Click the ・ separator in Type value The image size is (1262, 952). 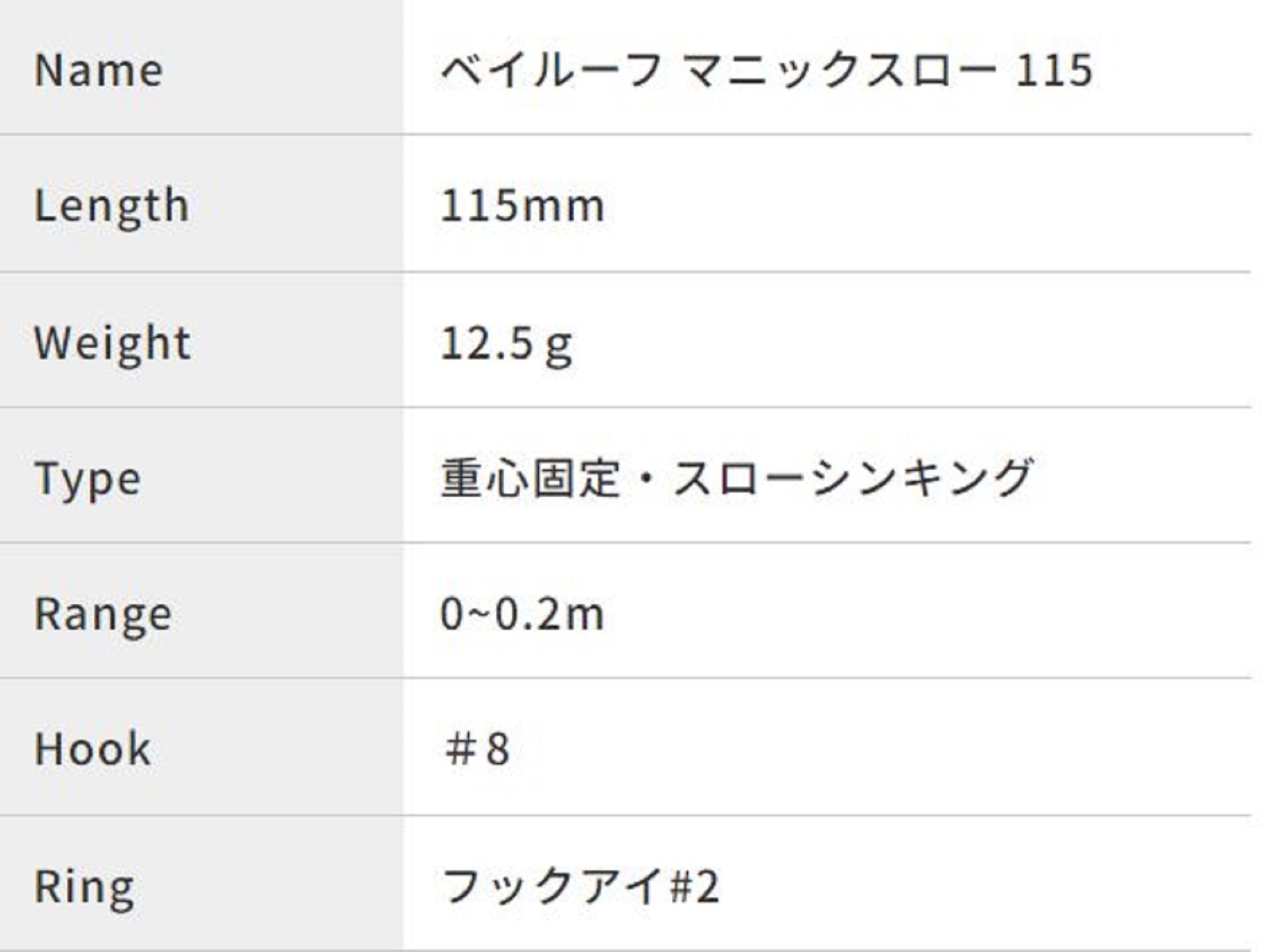(x=646, y=478)
